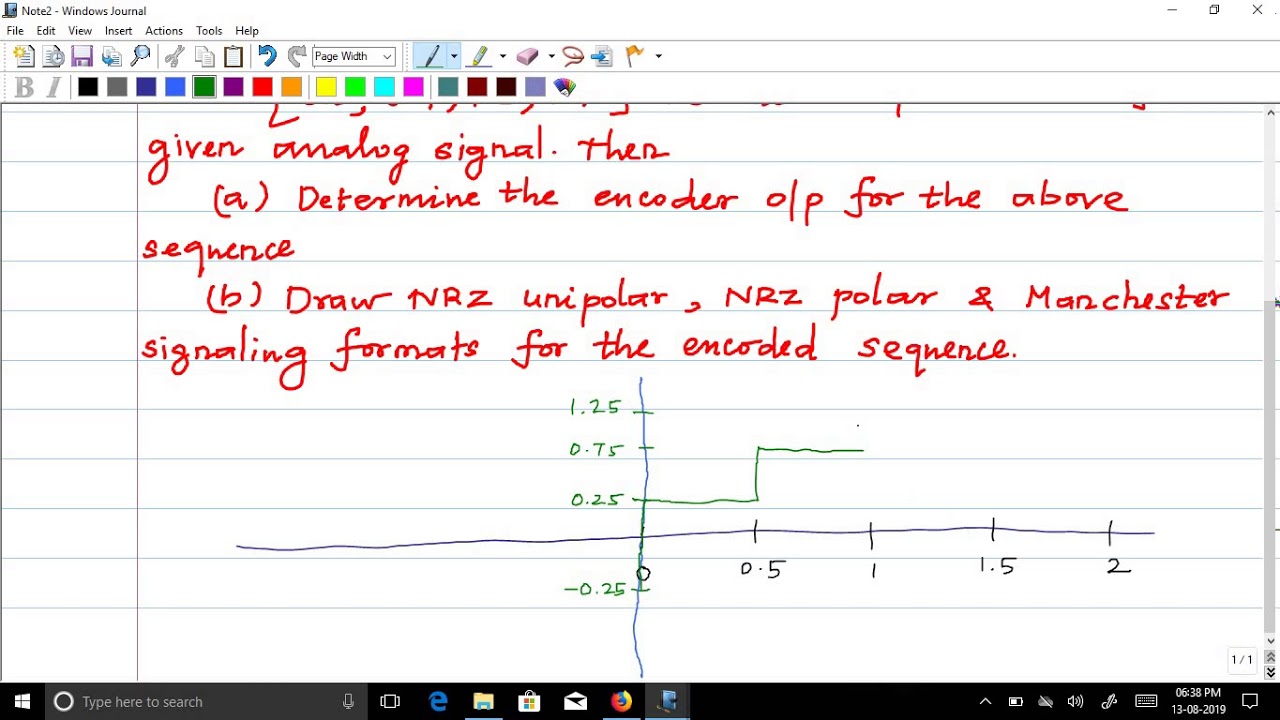This screenshot has height=720, width=1280.
Task: Open the custom ink colors palette icon
Action: [565, 87]
